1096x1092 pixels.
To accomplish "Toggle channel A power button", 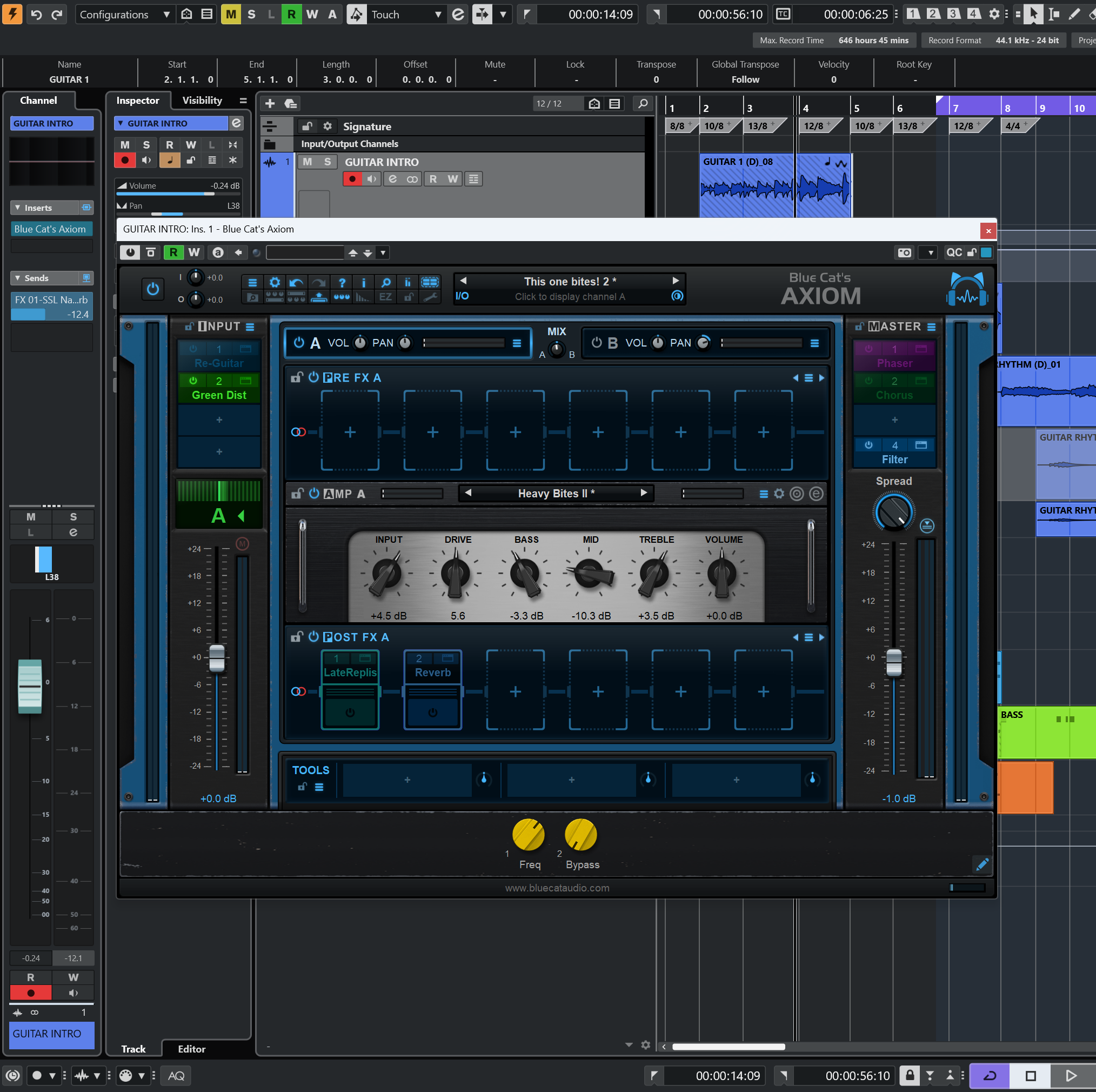I will (x=299, y=342).
